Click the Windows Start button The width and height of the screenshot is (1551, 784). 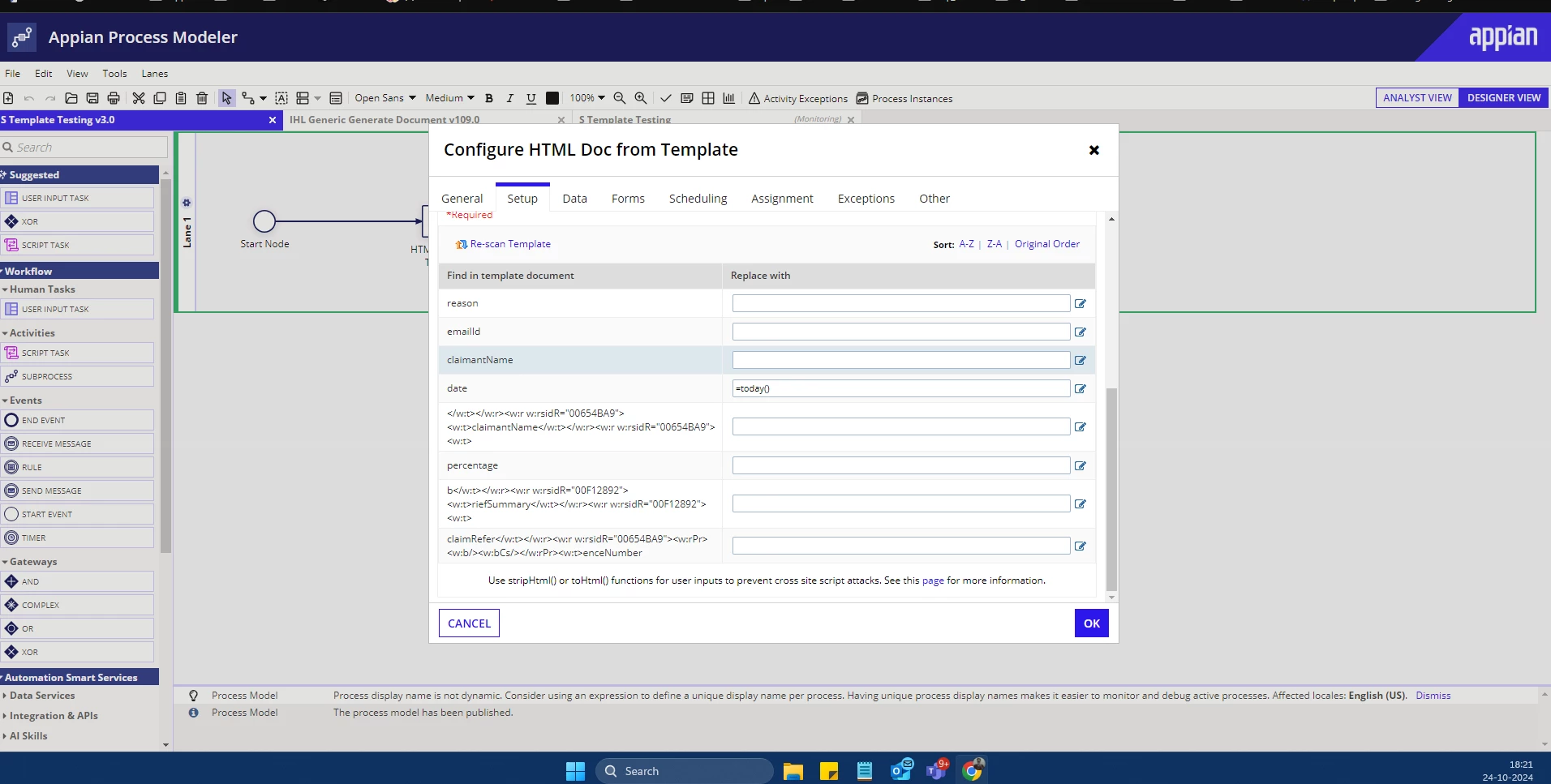click(x=575, y=771)
